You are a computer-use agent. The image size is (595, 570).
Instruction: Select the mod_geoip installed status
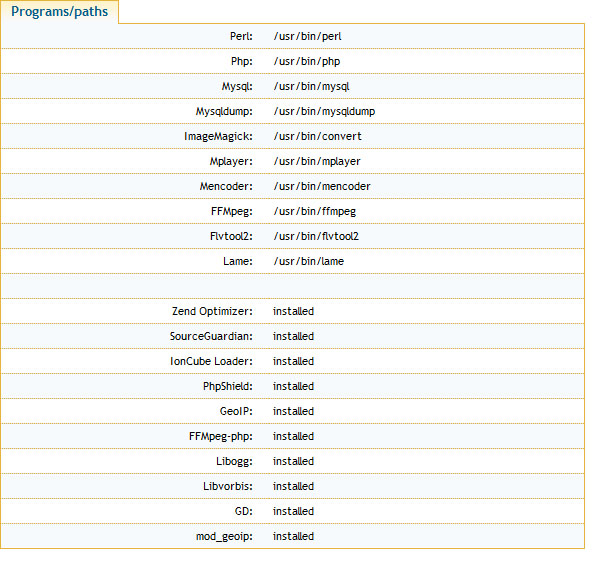coord(293,536)
